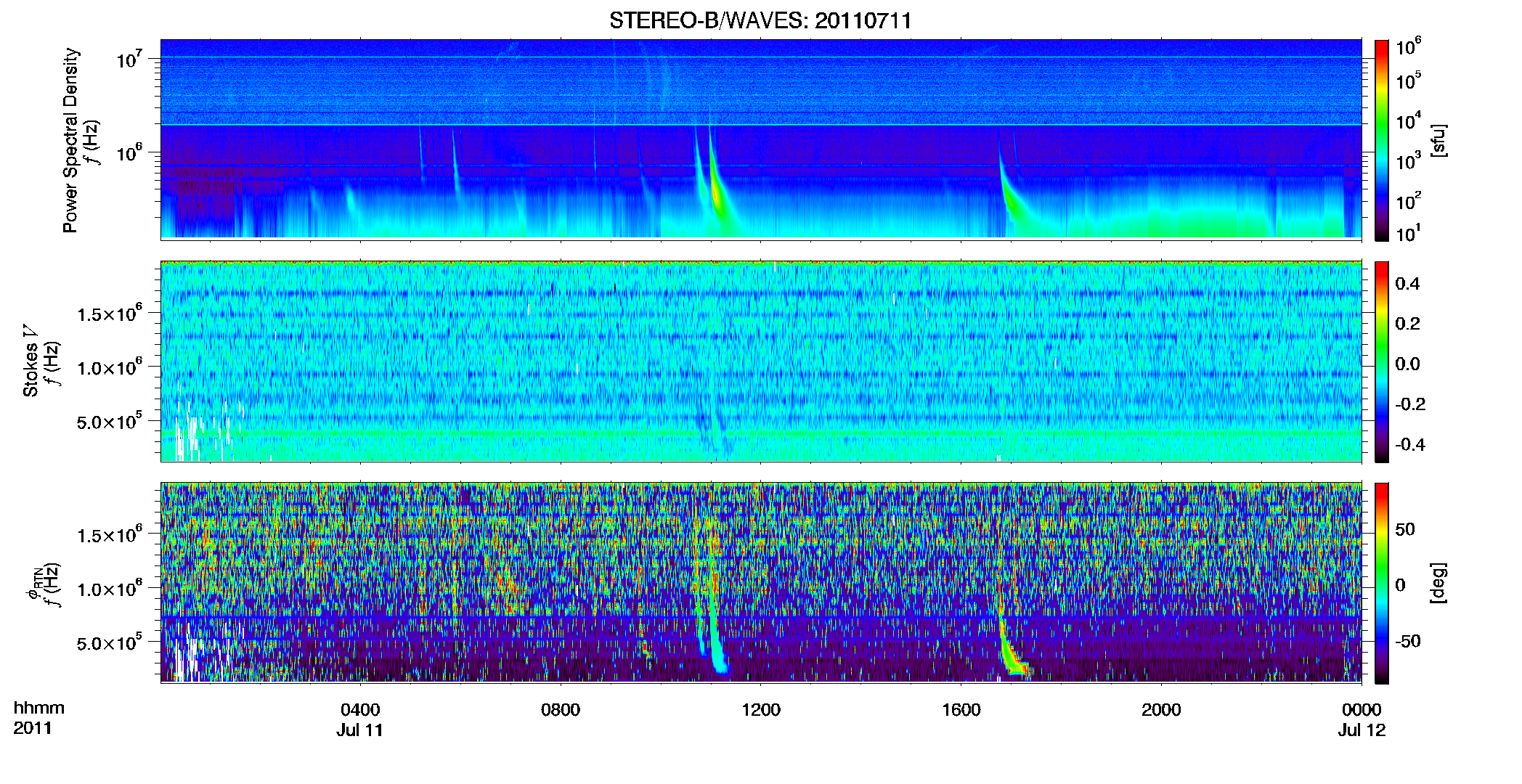Click the Jul 12 date label
The width and height of the screenshot is (1522, 784).
pos(1362,730)
